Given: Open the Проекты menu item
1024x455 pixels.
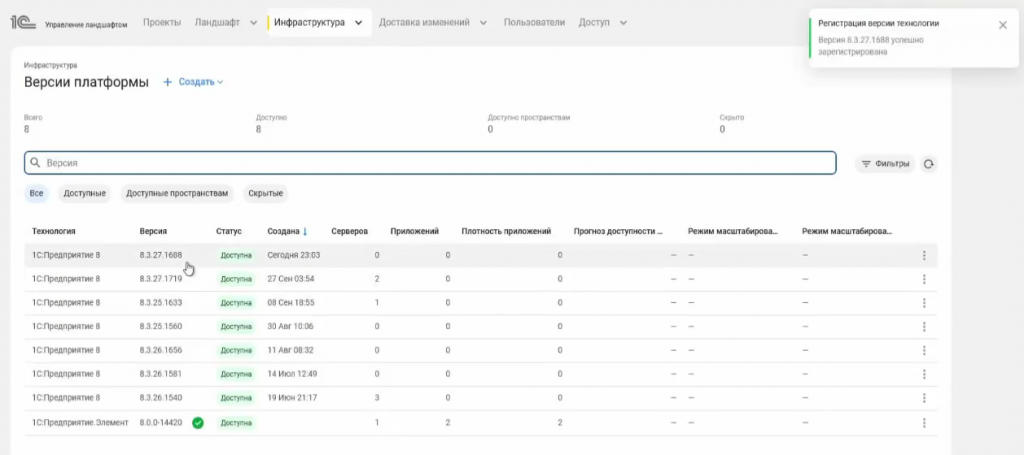Looking at the screenshot, I should (x=162, y=22).
